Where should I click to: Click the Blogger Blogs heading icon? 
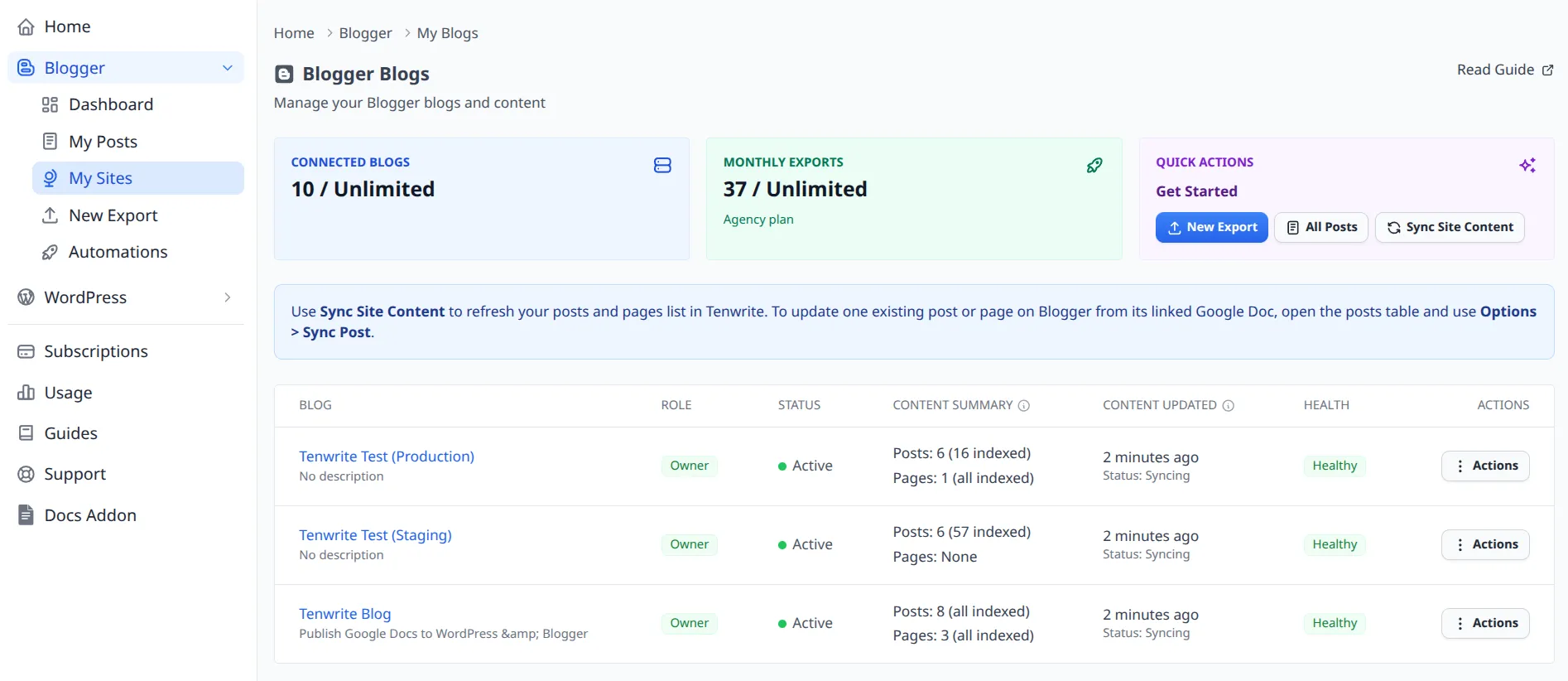(x=284, y=74)
